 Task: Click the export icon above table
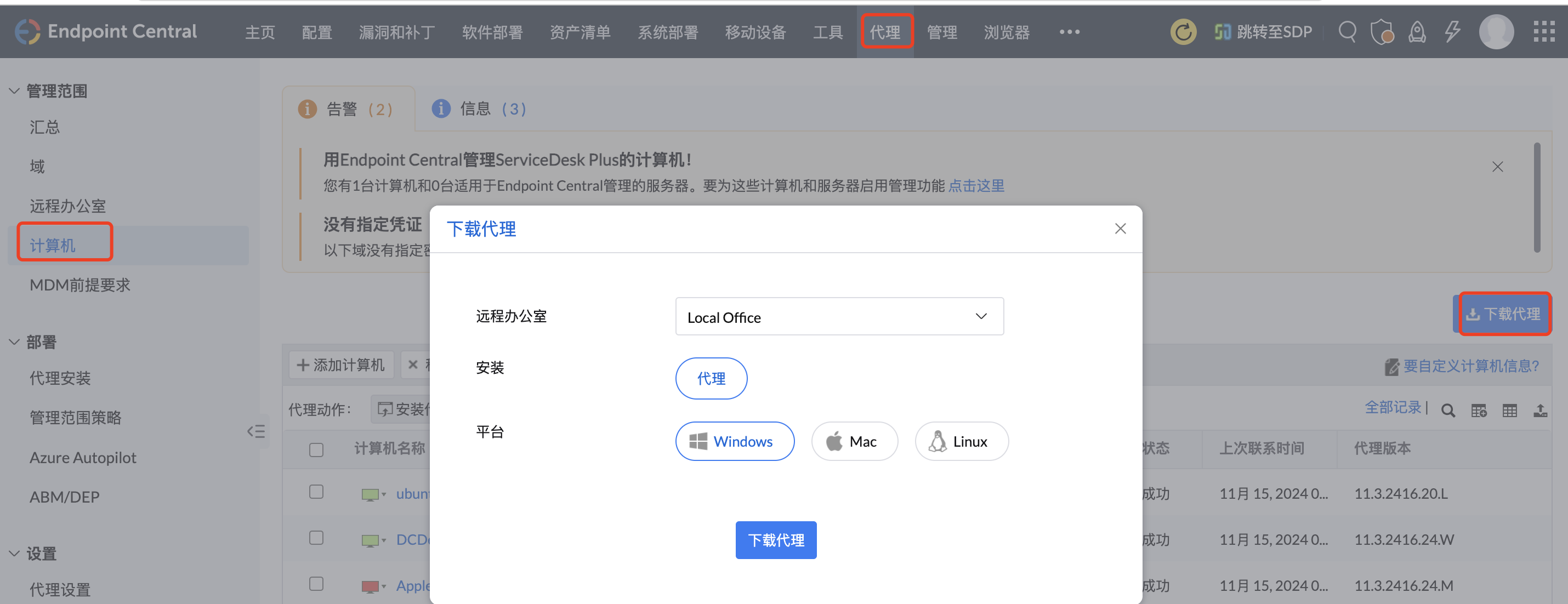pos(1540,411)
